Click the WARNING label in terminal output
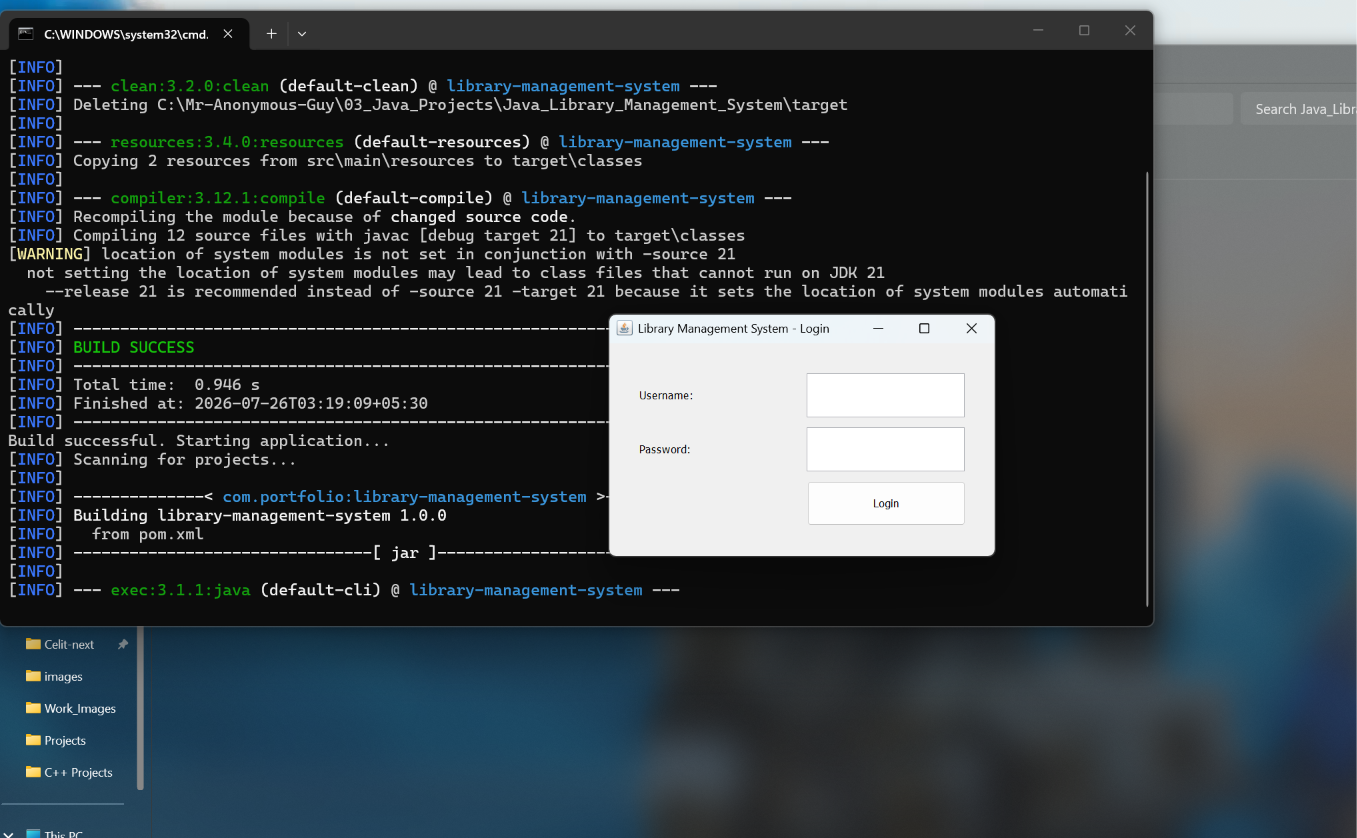 point(49,254)
